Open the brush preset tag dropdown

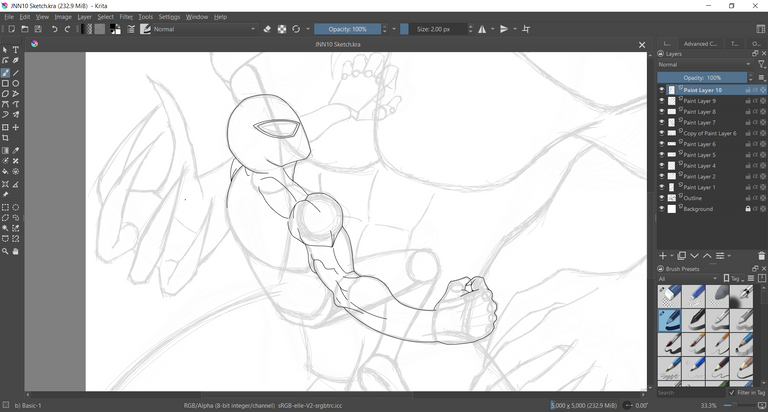tap(688, 279)
